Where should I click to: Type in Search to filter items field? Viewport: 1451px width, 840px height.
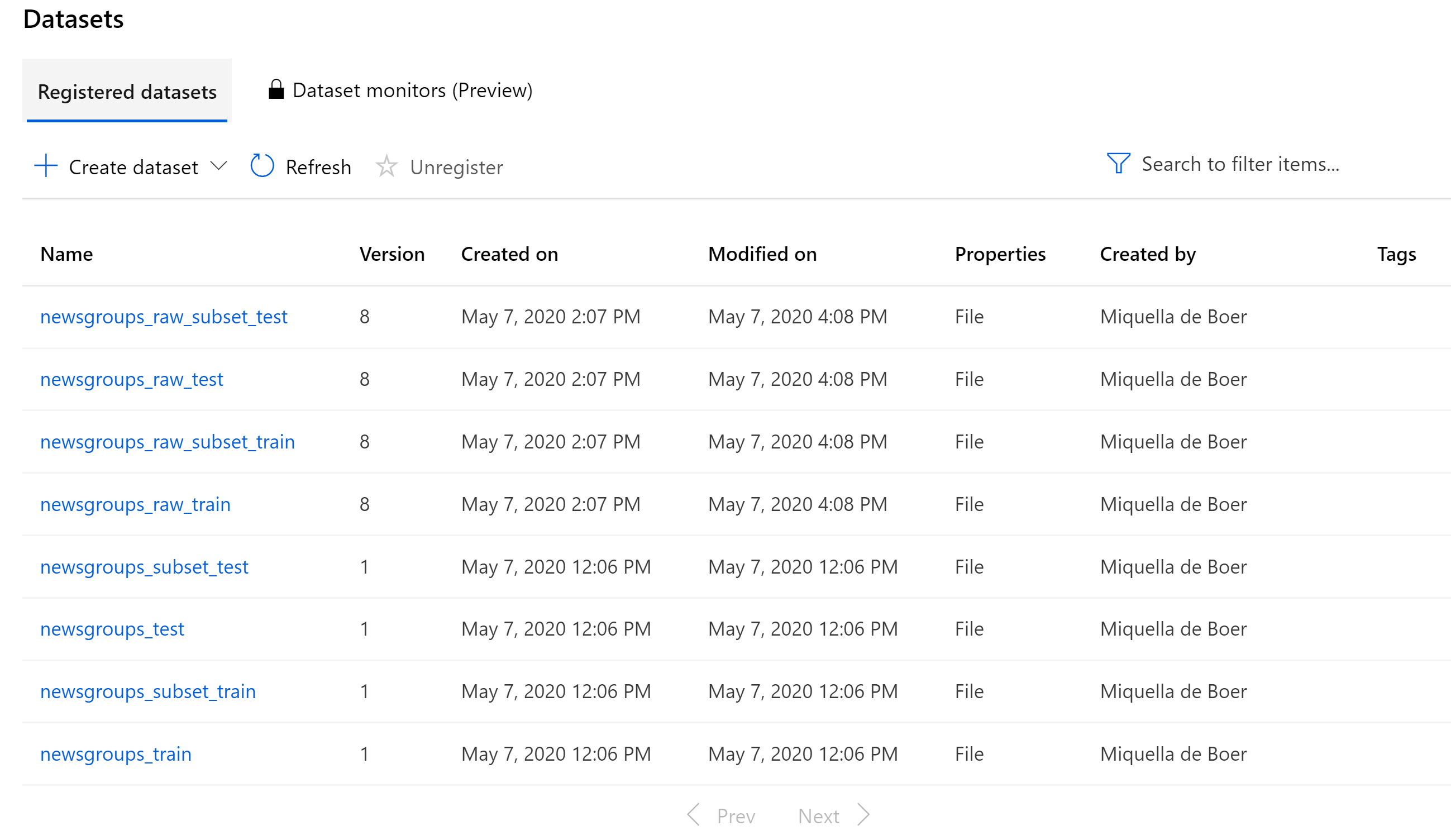pos(1240,164)
